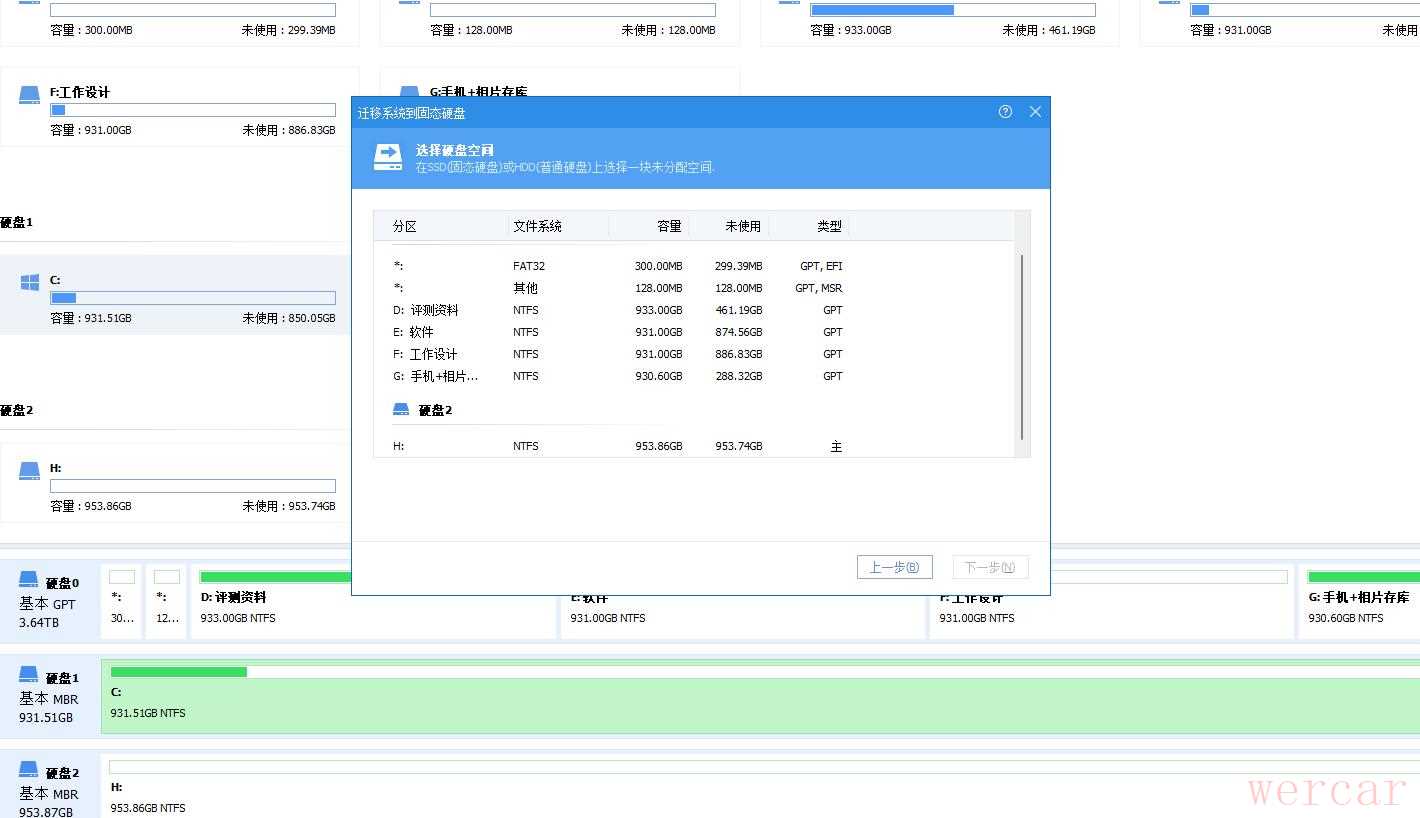Click the 硬盘2 disk icon in disk map
This screenshot has width=1420, height=818.
pos(29,772)
